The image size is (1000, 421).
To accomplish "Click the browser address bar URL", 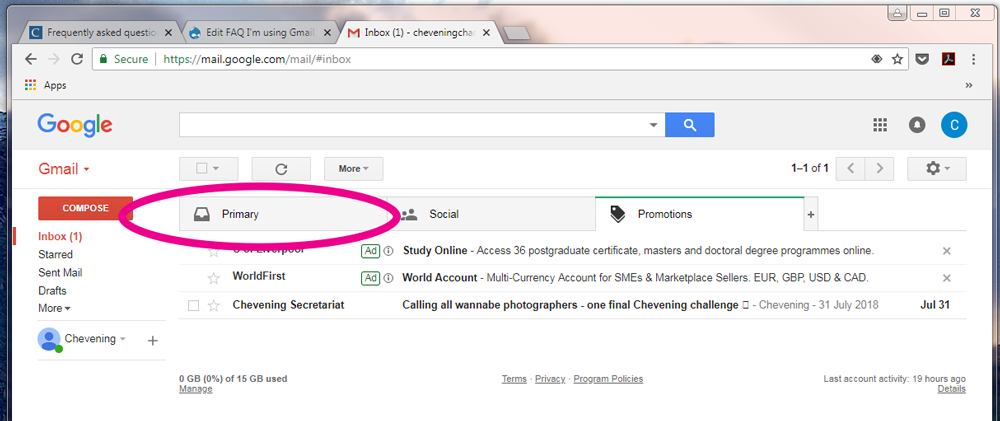I will (x=257, y=59).
